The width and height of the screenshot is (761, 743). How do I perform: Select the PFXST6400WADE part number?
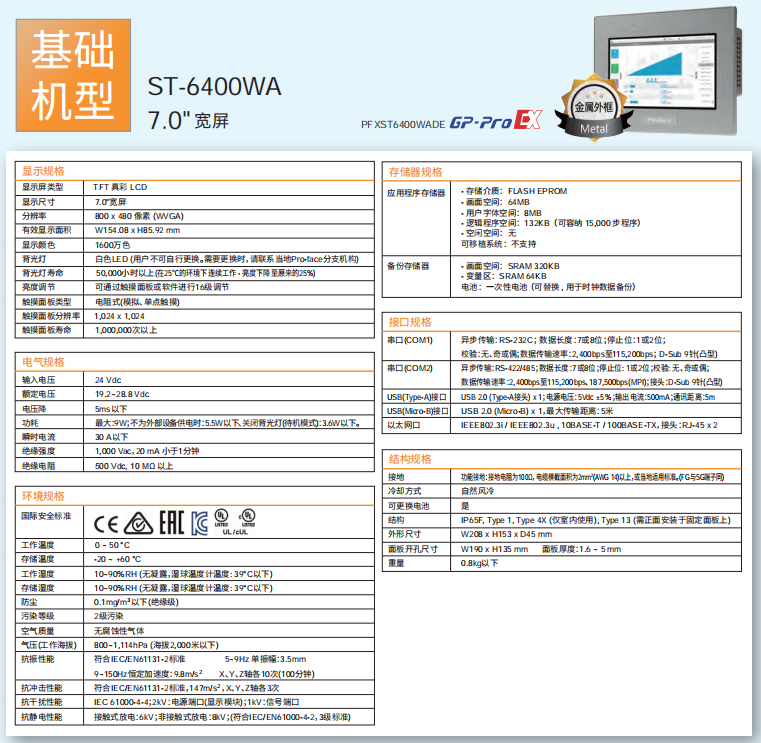coord(403,124)
